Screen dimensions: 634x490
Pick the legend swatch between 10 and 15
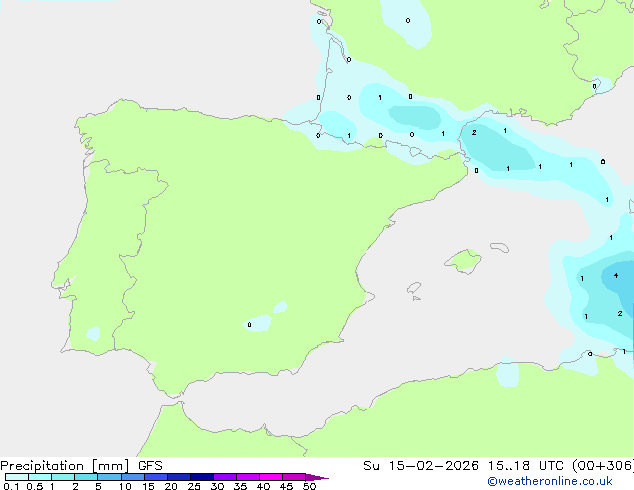[x=132, y=477]
